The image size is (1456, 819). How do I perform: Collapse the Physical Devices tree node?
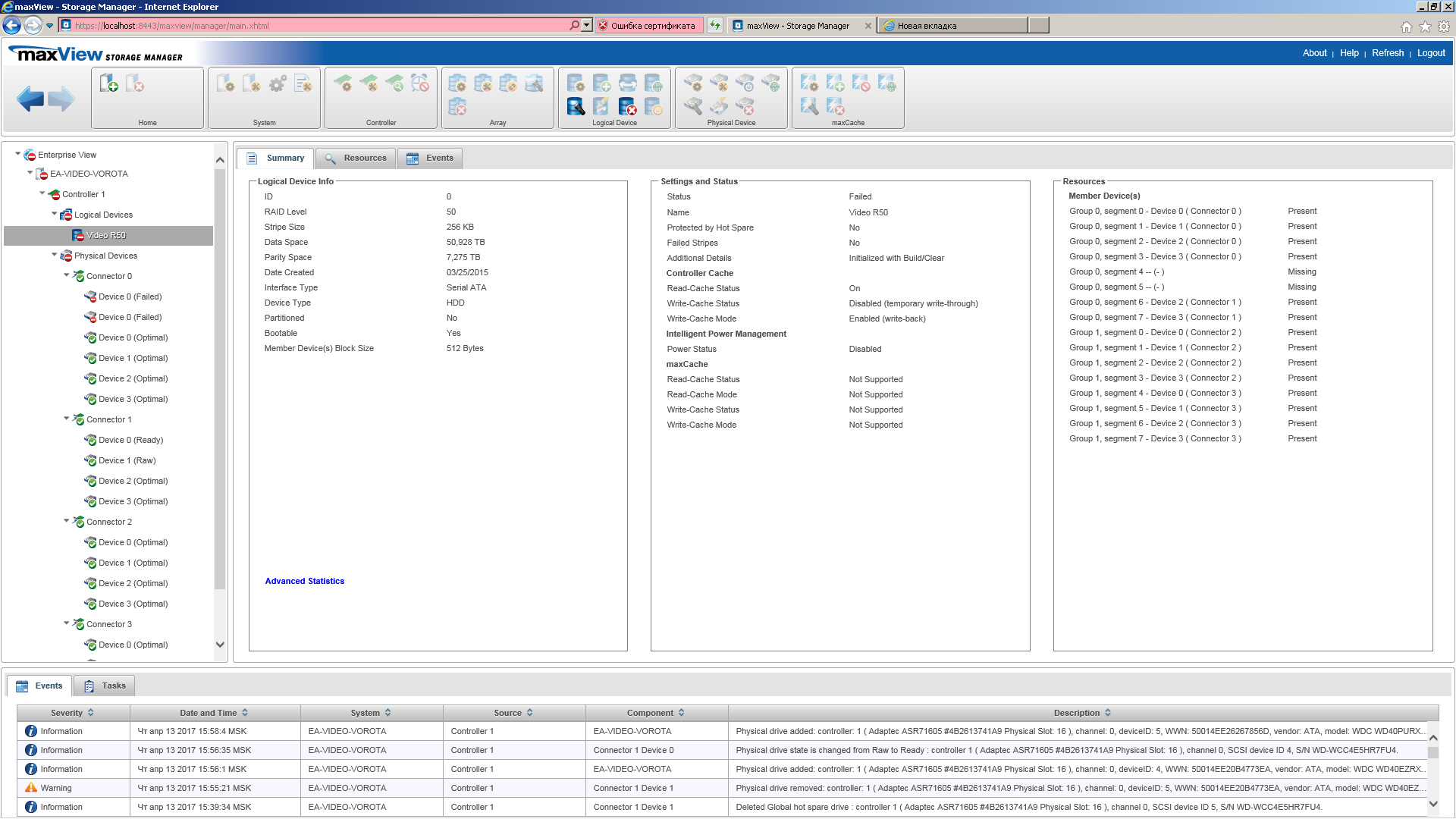coord(55,254)
